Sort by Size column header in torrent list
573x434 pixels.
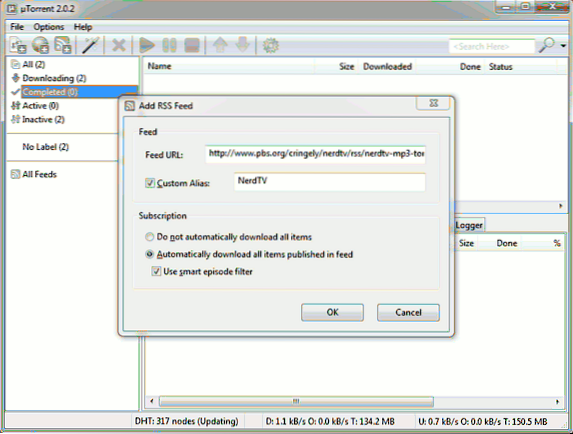pyautogui.click(x=337, y=66)
